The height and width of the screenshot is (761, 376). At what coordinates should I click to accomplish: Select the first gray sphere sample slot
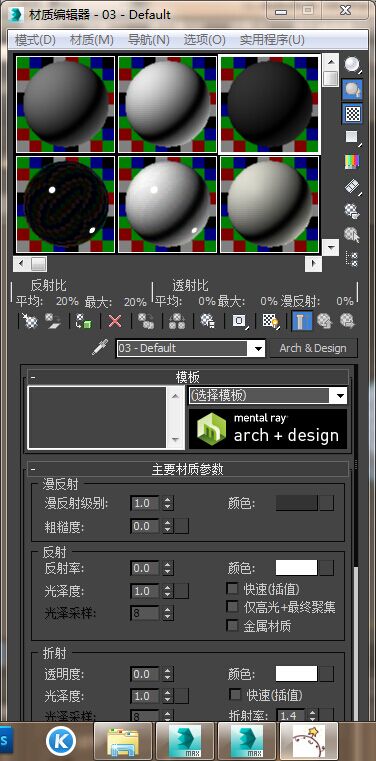[x=65, y=104]
